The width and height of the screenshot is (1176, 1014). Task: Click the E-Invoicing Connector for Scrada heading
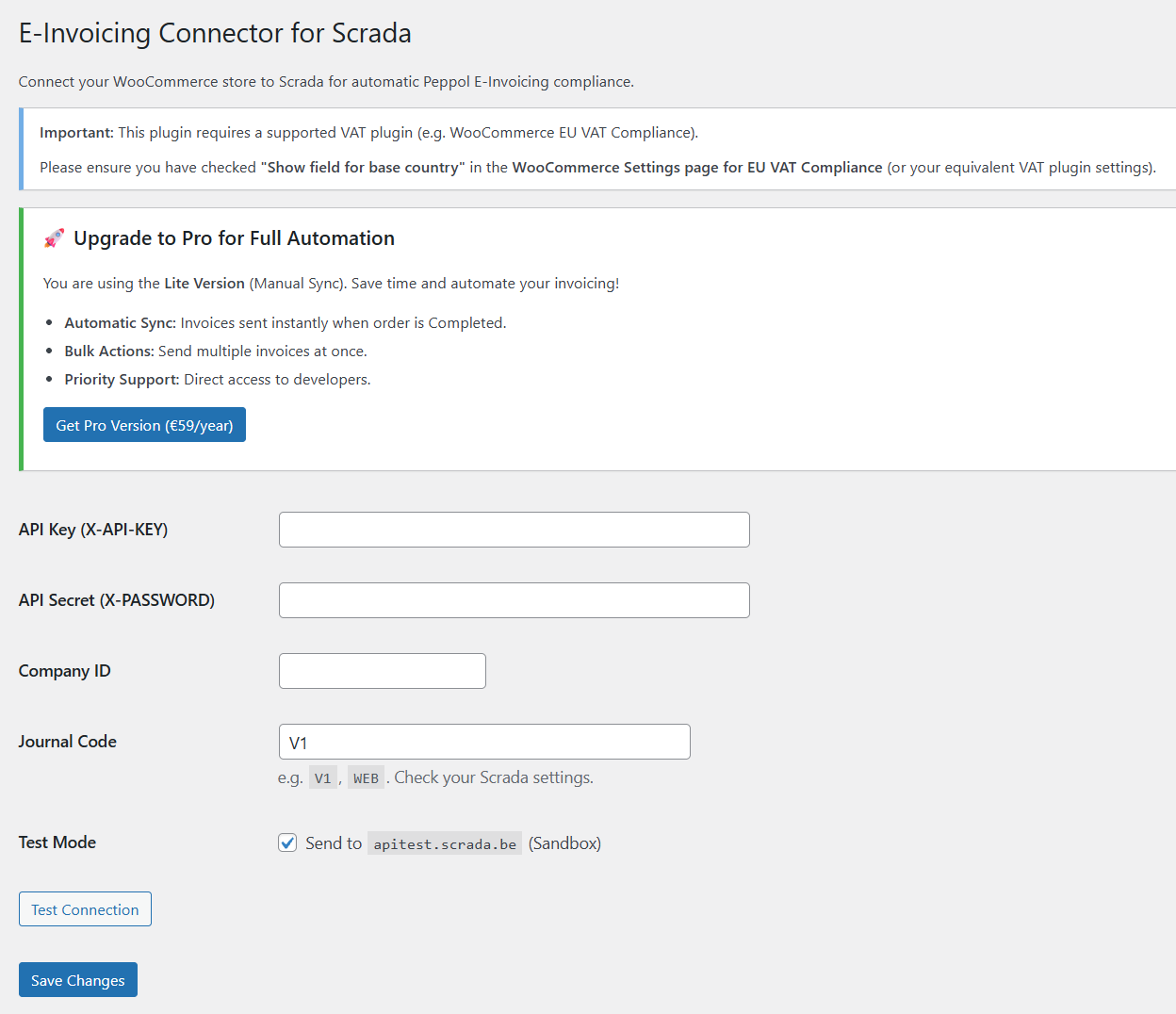point(215,33)
